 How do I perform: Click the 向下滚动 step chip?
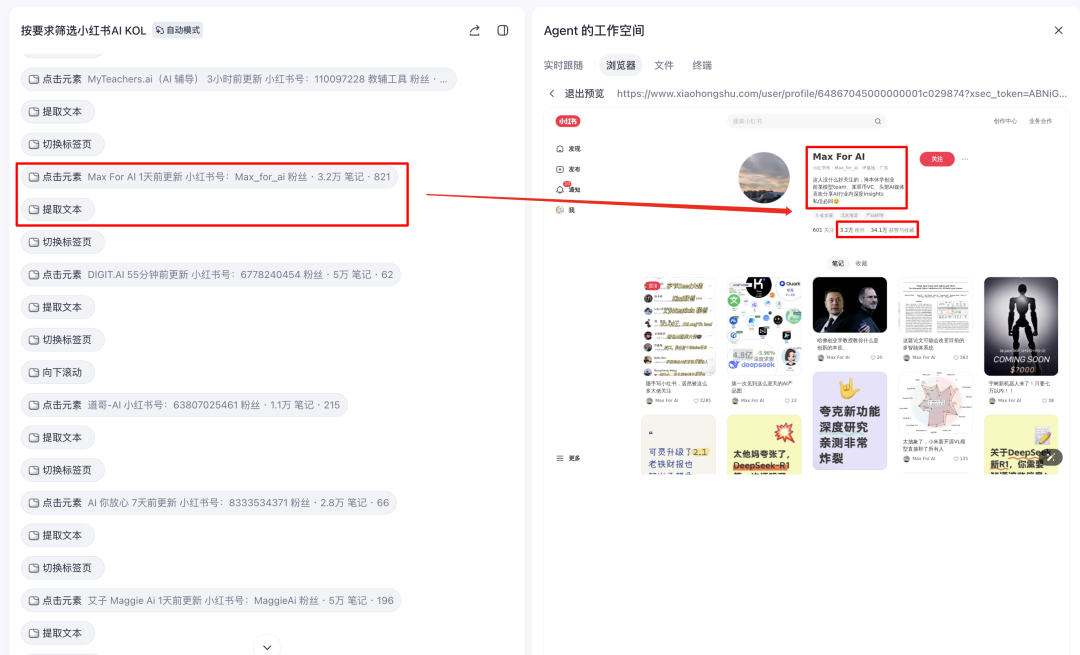click(x=58, y=373)
